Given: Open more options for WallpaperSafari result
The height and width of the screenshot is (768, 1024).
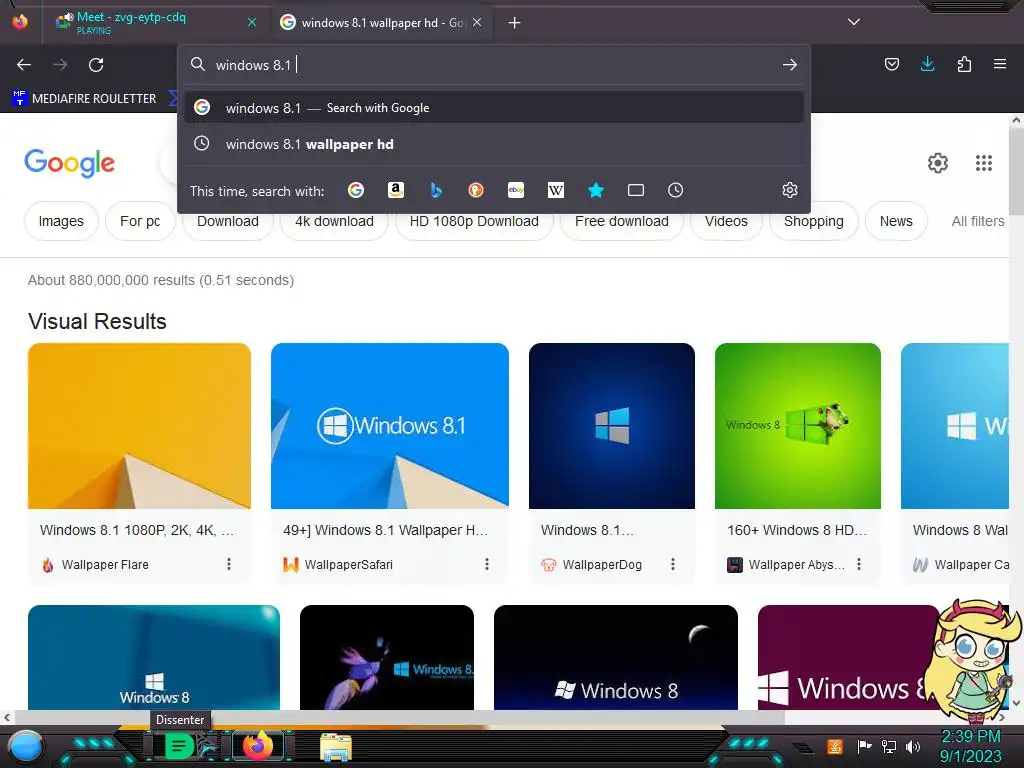Looking at the screenshot, I should (487, 564).
